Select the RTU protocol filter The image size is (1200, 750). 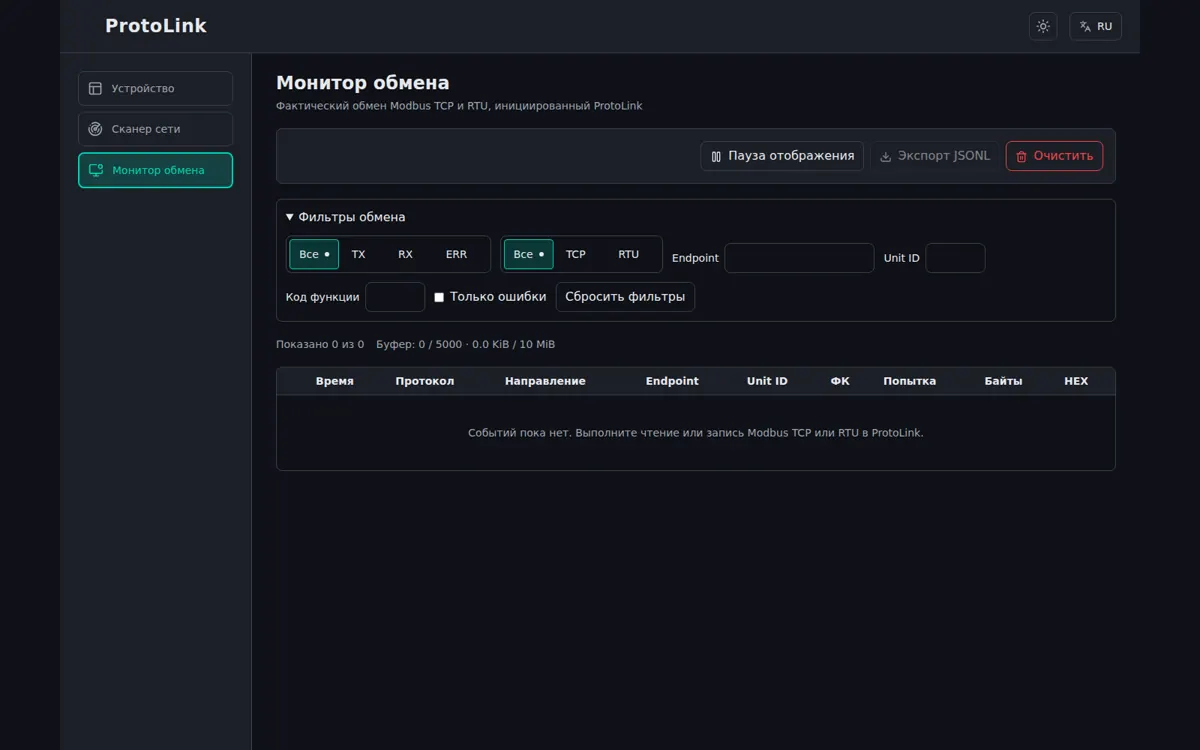pos(628,254)
